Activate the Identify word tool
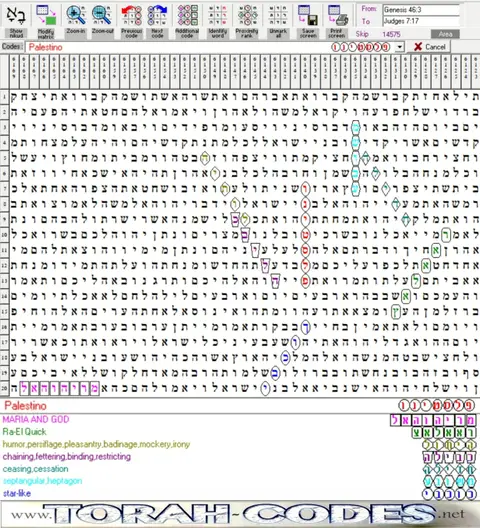 coord(217,21)
